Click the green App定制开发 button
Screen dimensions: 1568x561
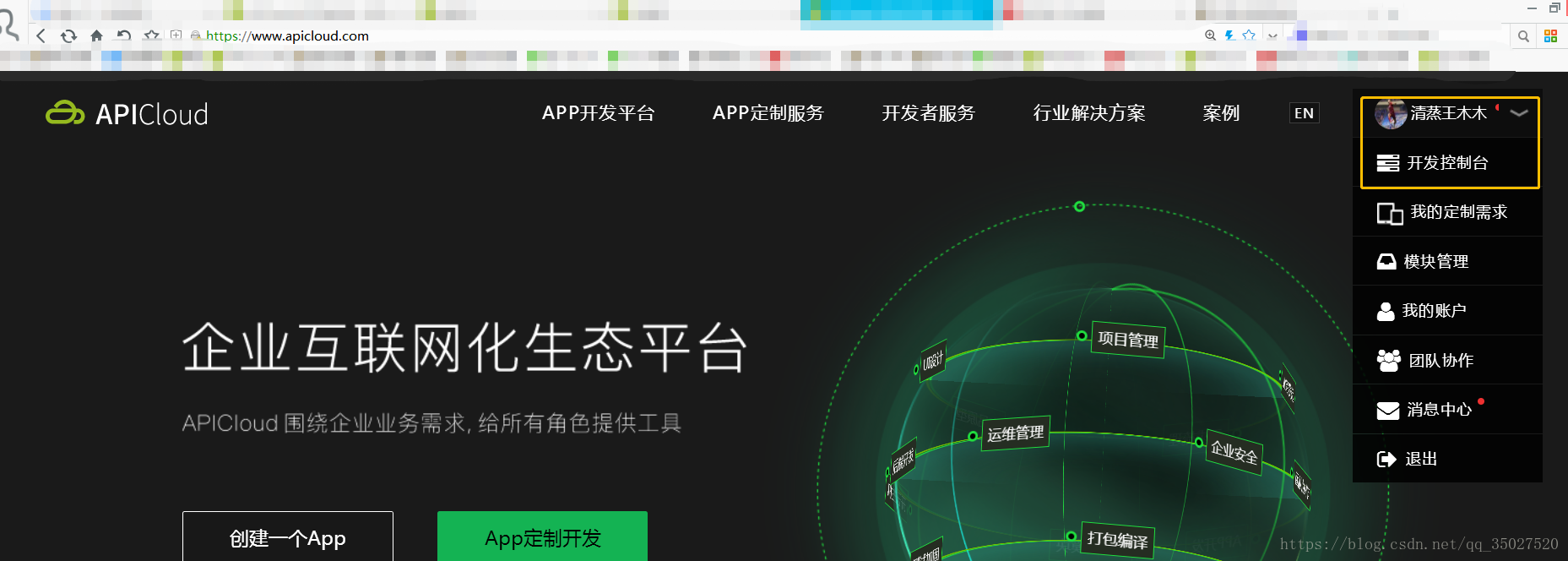pos(542,536)
